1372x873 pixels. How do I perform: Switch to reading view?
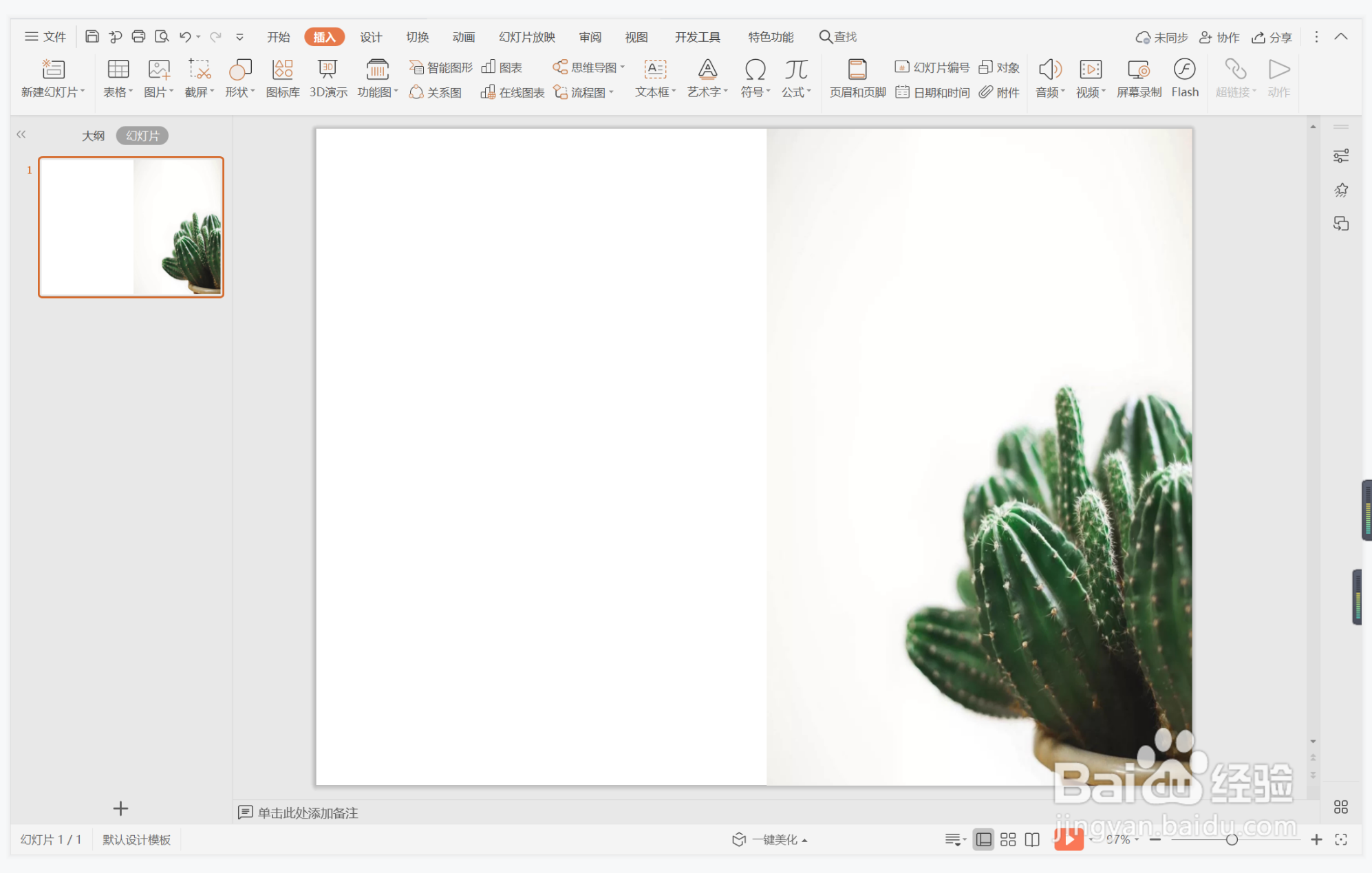(1032, 839)
